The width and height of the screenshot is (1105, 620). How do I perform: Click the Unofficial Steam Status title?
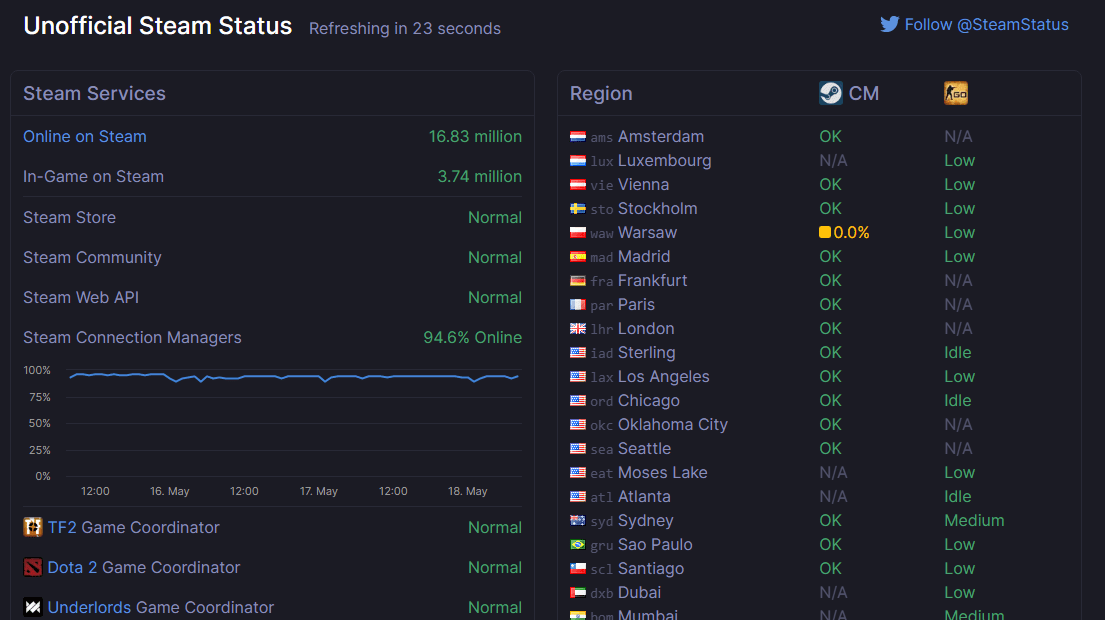coord(158,26)
